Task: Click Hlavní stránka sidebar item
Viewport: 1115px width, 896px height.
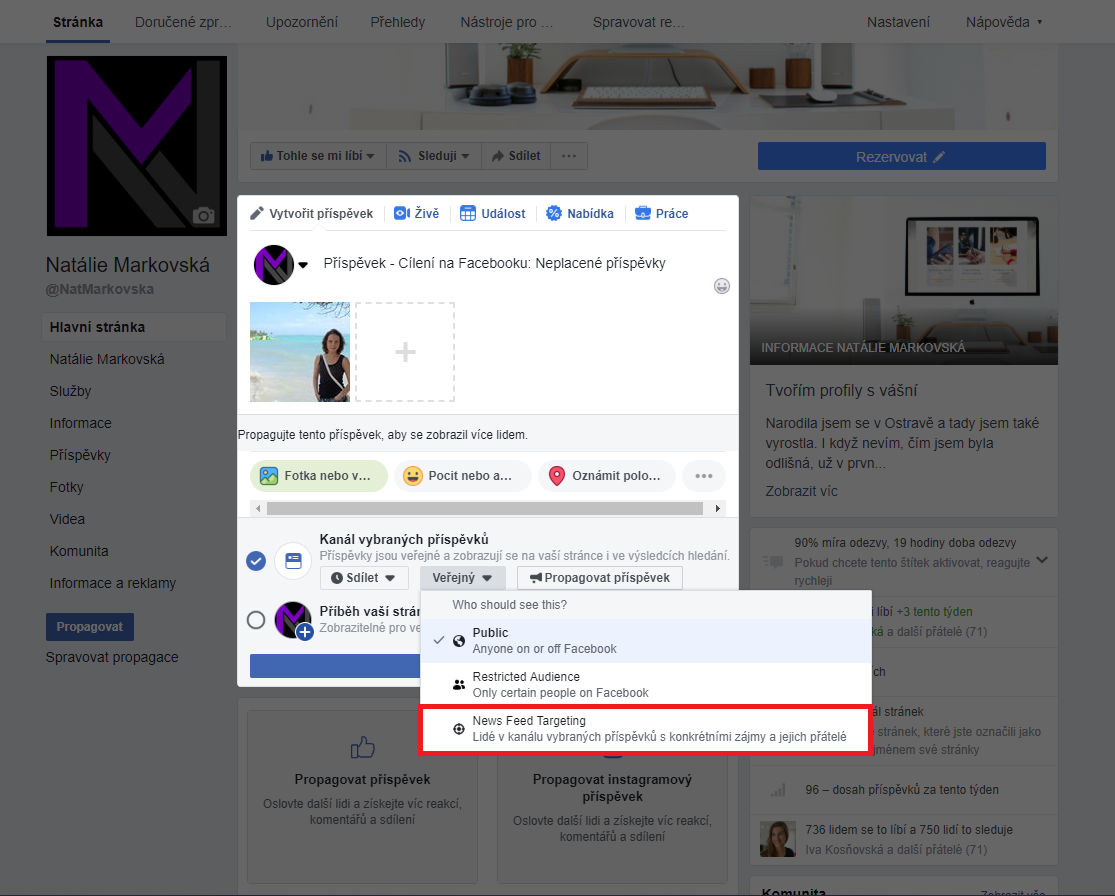Action: click(134, 327)
